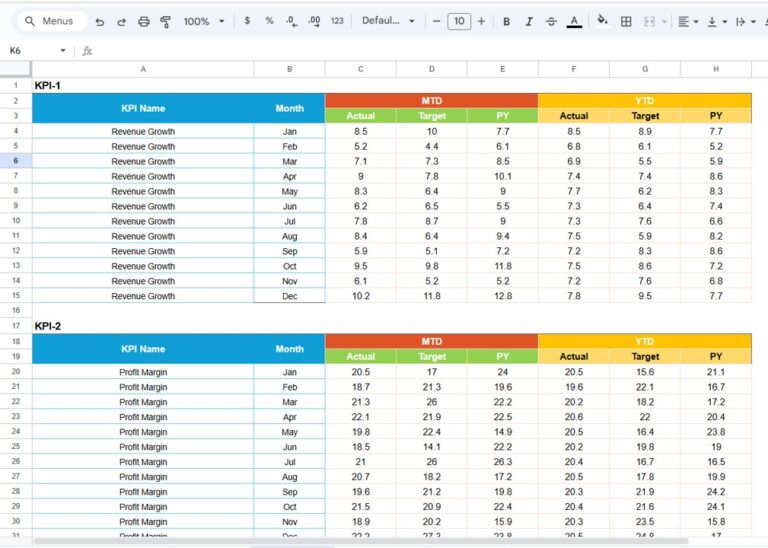The width and height of the screenshot is (768, 548).
Task: Select the Mar month cell for Revenue Growth
Action: 289,161
